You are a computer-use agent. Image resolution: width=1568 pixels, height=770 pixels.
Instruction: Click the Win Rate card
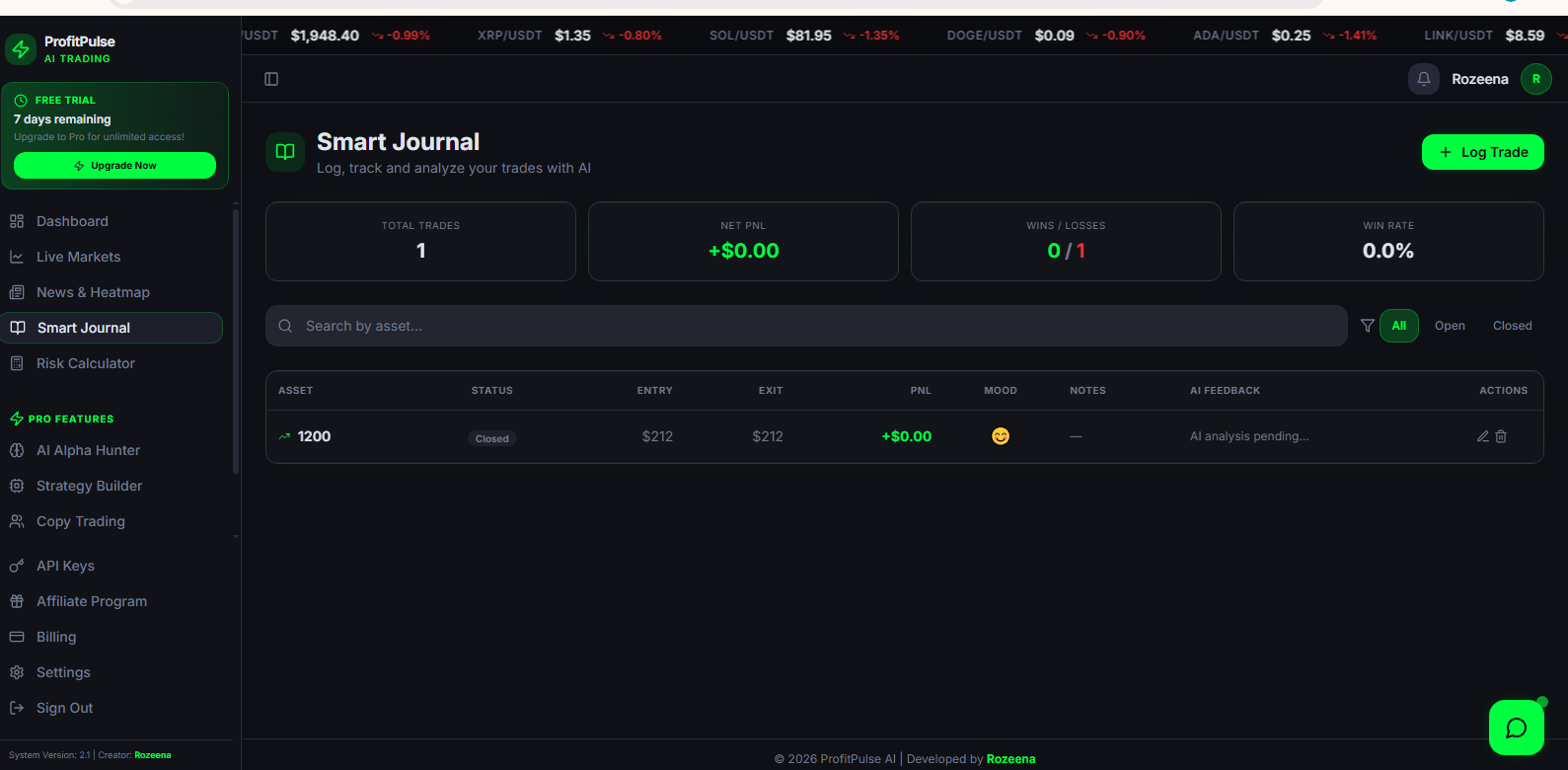(x=1388, y=242)
